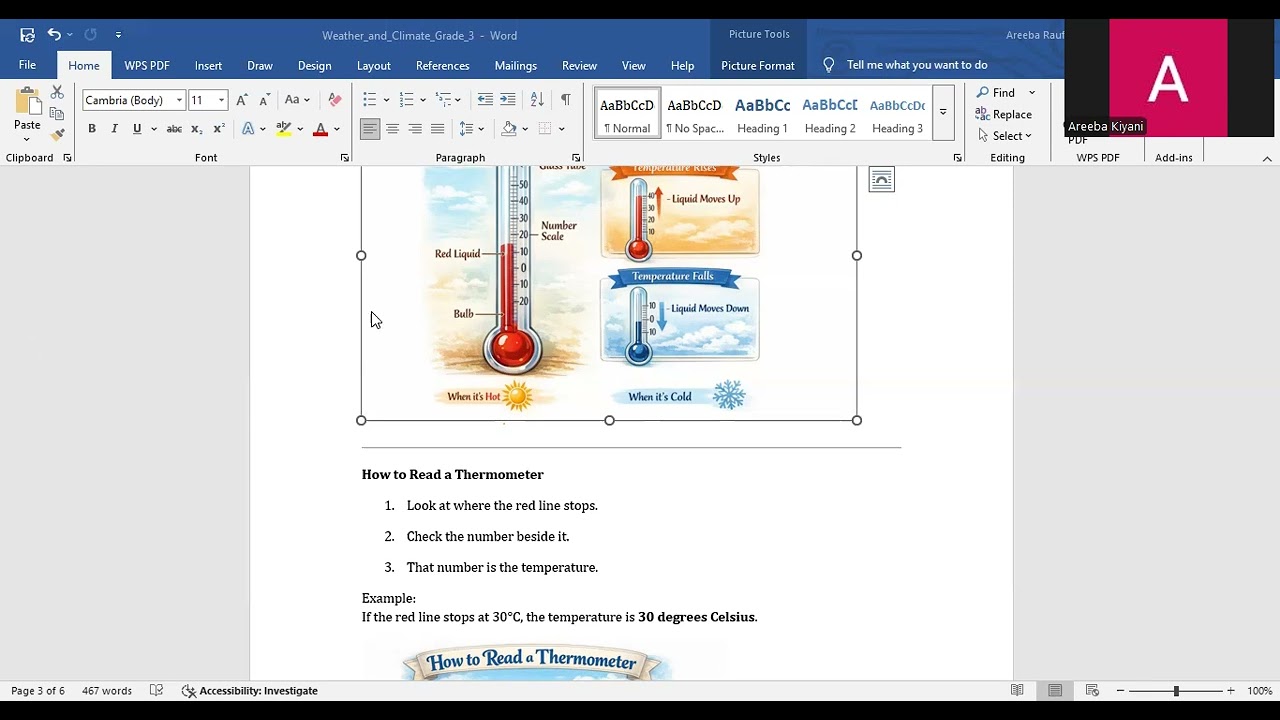Open the Picture Format tab
The width and height of the screenshot is (1280, 720).
tap(758, 66)
